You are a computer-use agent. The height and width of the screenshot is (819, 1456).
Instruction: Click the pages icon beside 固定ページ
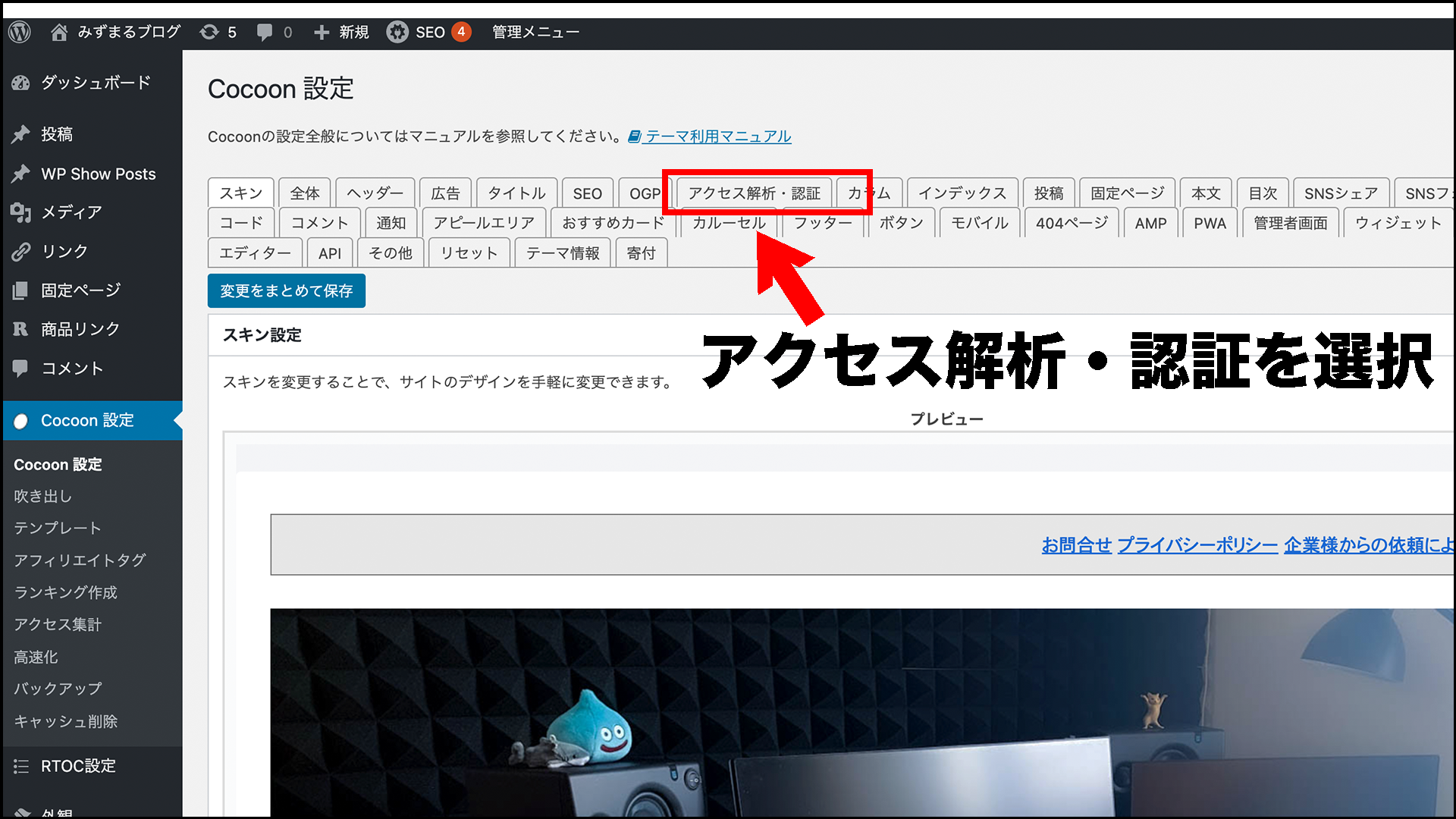coord(21,290)
